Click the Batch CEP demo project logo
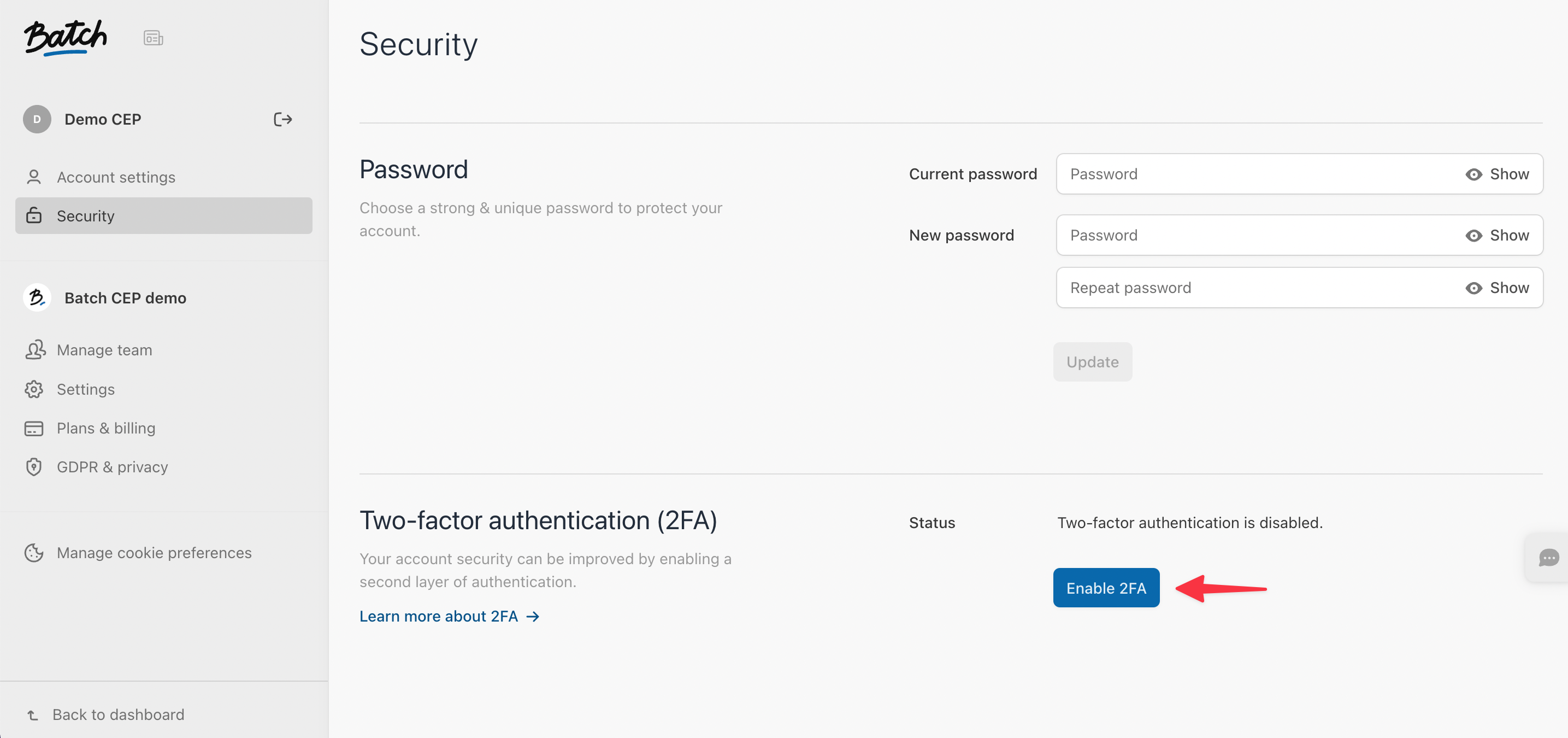1568x738 pixels. pos(37,298)
